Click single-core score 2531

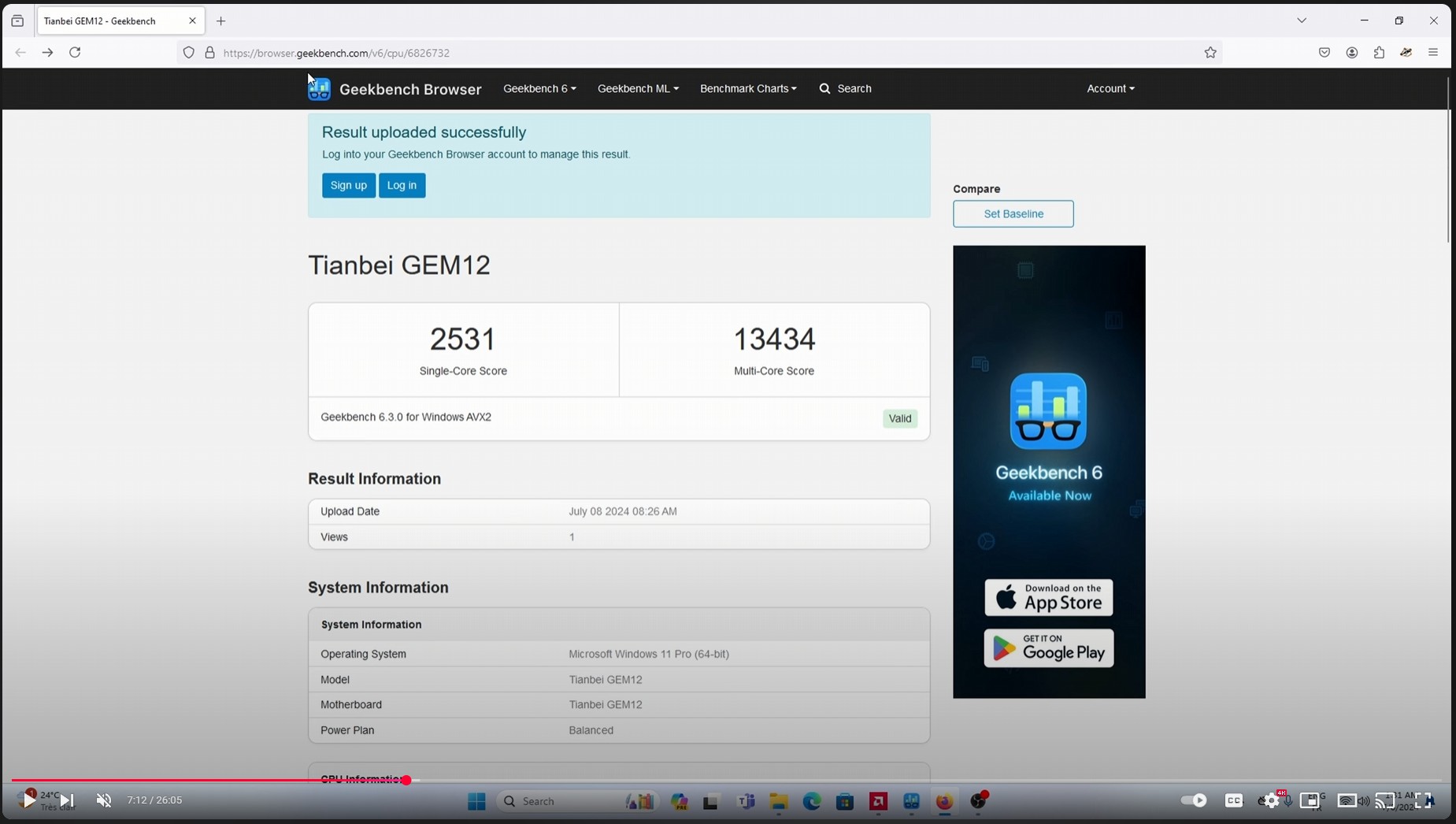pyautogui.click(x=463, y=340)
